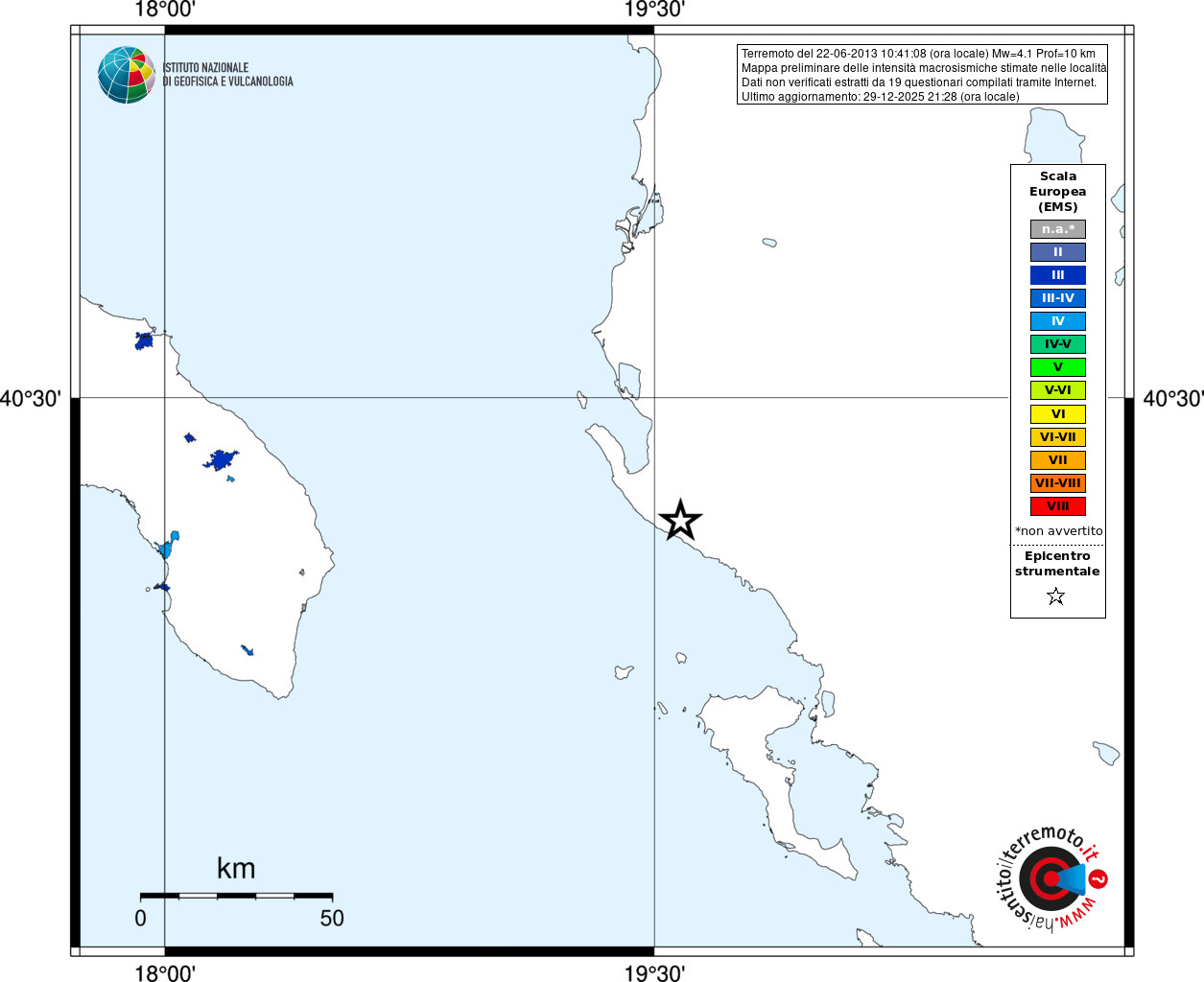Viewport: 1204px width, 982px height.
Task: Select the yellow intensity VI swatch
Action: click(1058, 414)
